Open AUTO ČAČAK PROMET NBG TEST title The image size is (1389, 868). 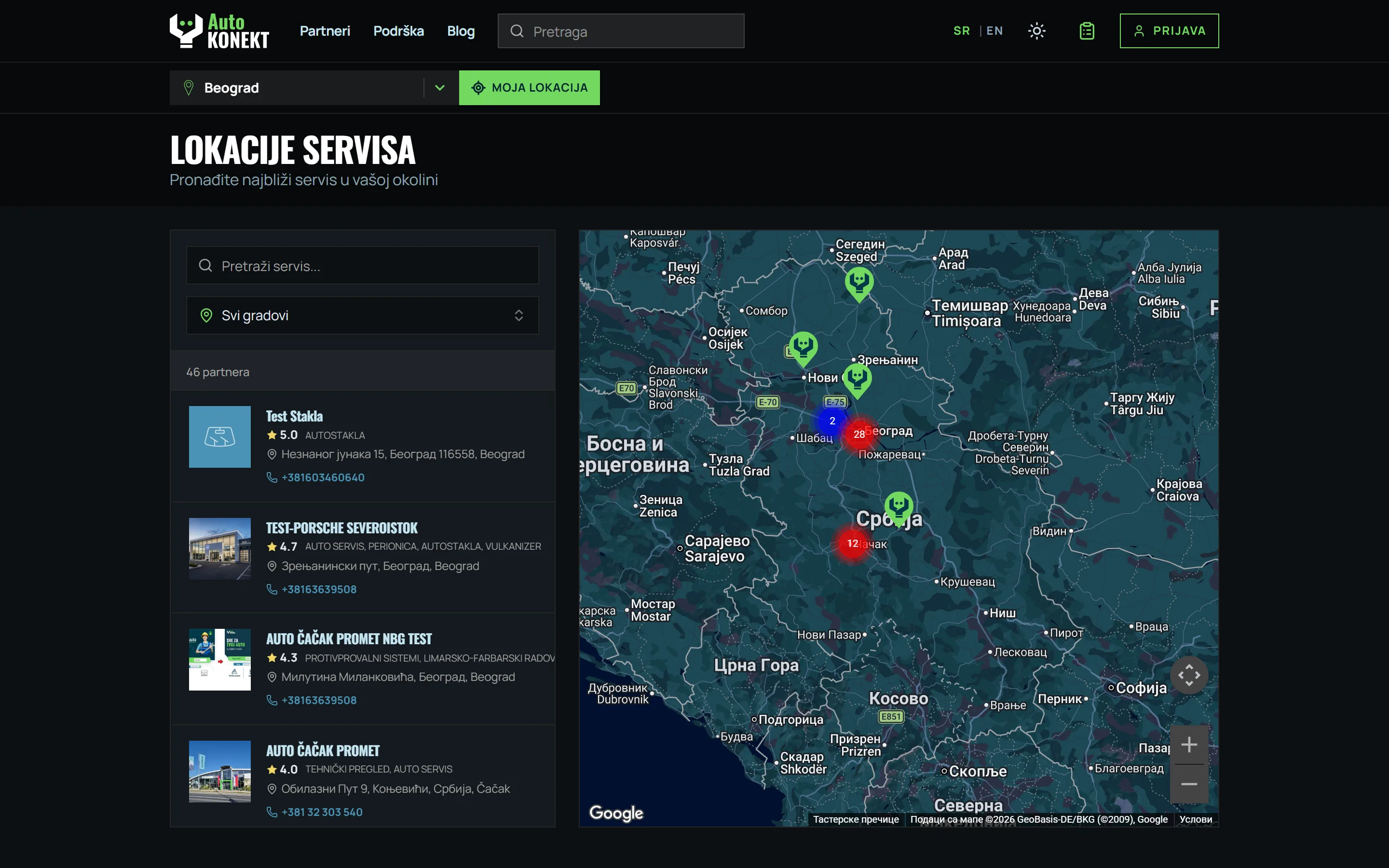[349, 639]
